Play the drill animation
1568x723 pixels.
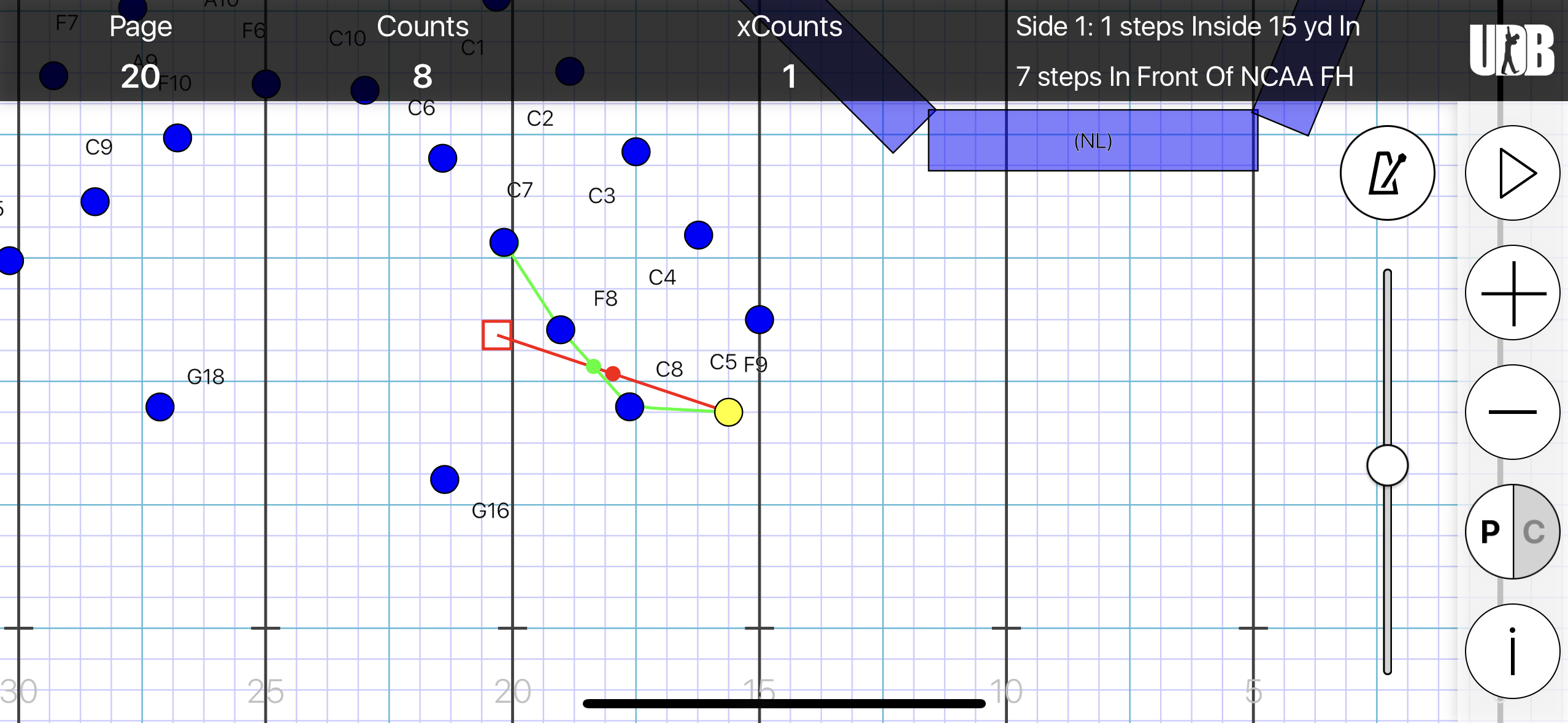1512,173
